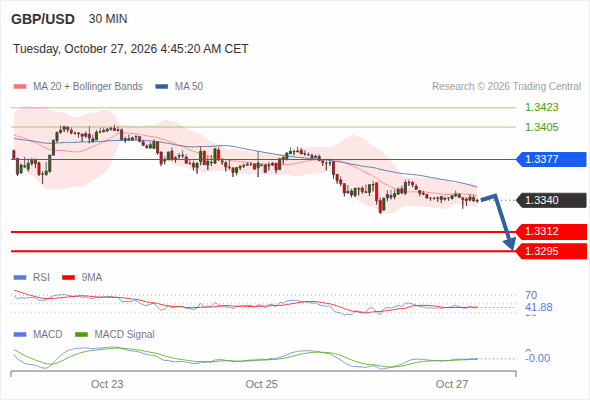Screen dimensions: 590x400
Task: Click the red 1.3312 support price tag
Action: (x=551, y=231)
